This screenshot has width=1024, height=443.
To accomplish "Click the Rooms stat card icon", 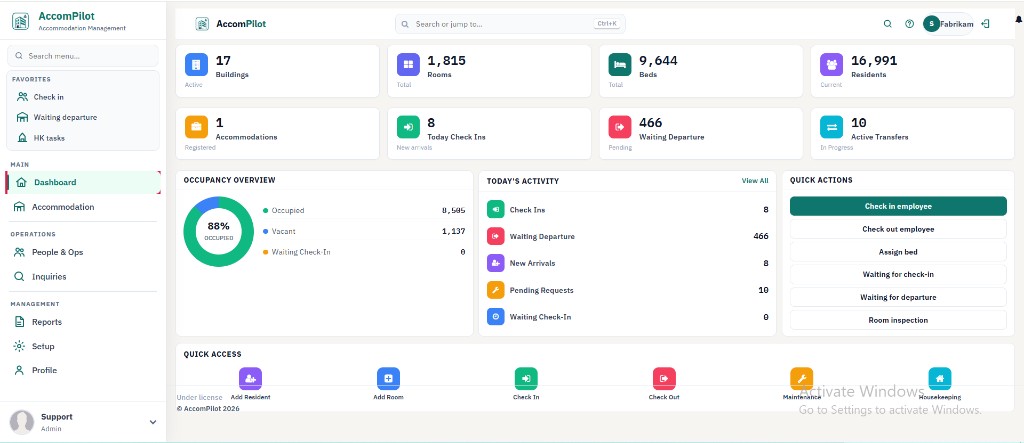I will [x=408, y=65].
